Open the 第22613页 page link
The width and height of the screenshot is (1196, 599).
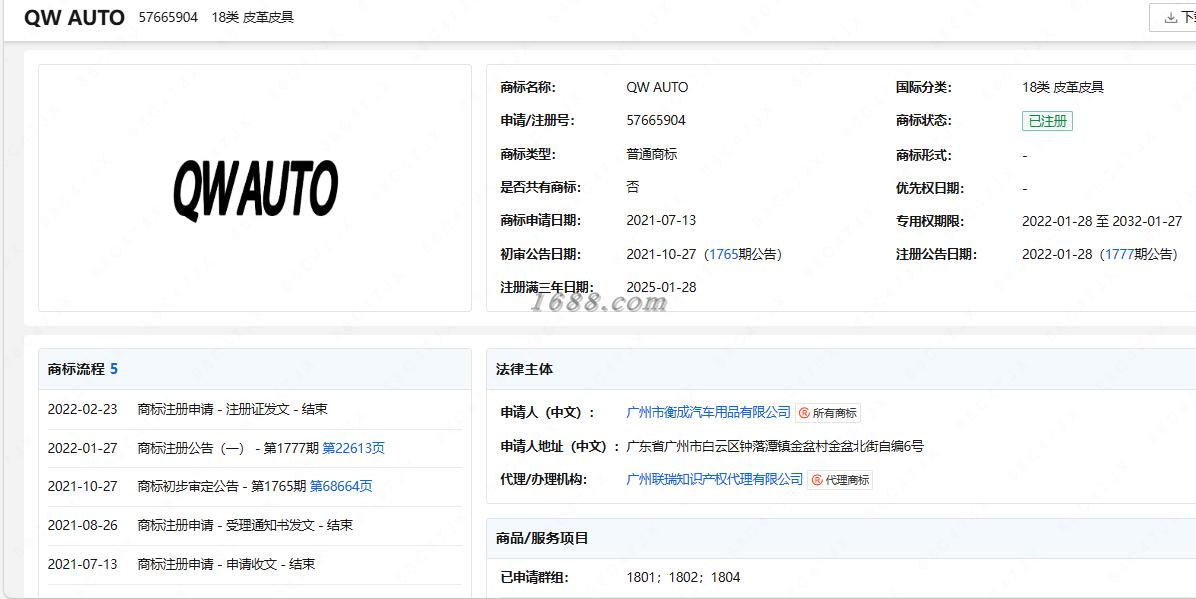click(x=353, y=448)
